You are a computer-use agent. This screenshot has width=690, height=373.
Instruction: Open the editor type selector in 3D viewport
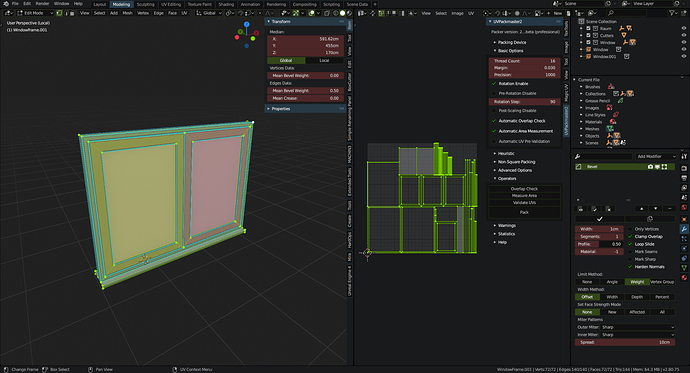9,13
